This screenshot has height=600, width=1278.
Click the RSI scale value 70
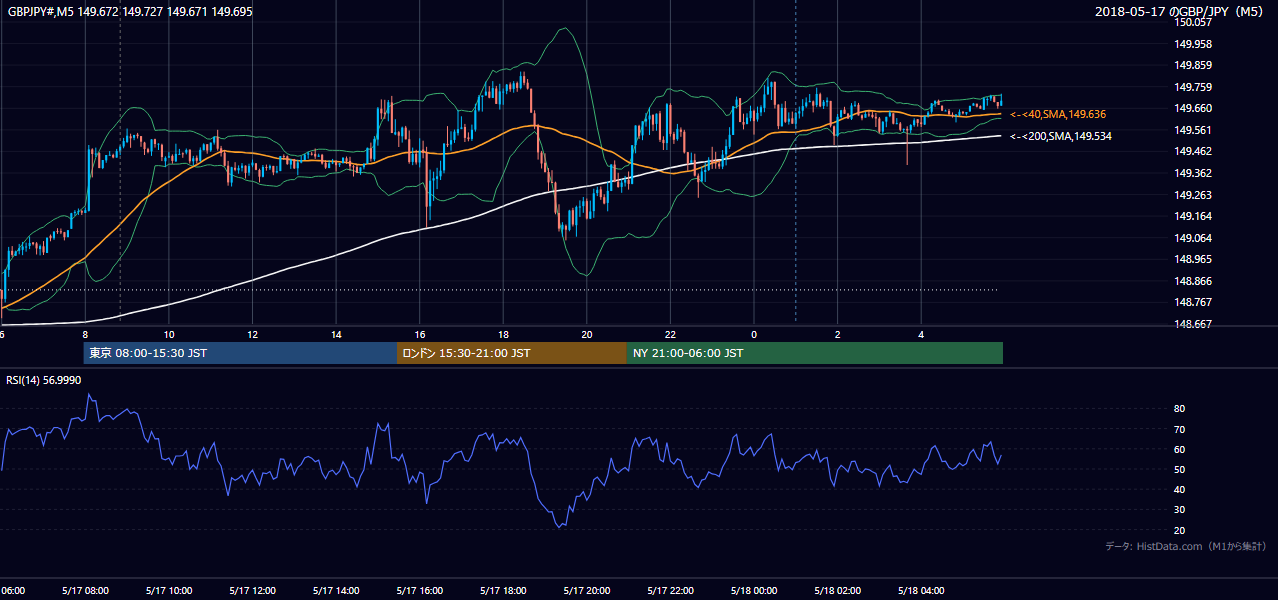click(1180, 429)
